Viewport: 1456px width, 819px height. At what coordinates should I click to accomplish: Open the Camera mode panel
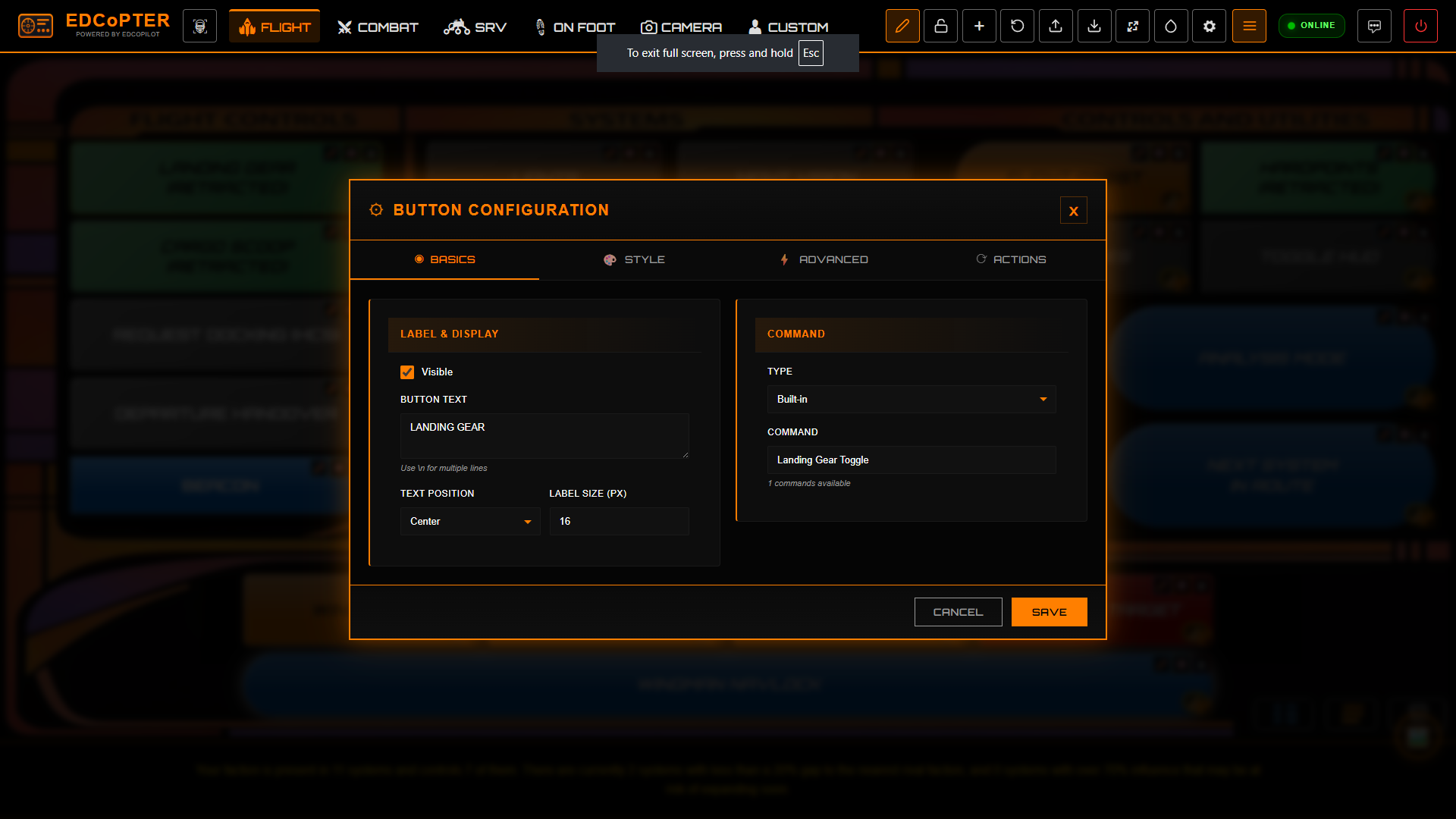(x=680, y=26)
